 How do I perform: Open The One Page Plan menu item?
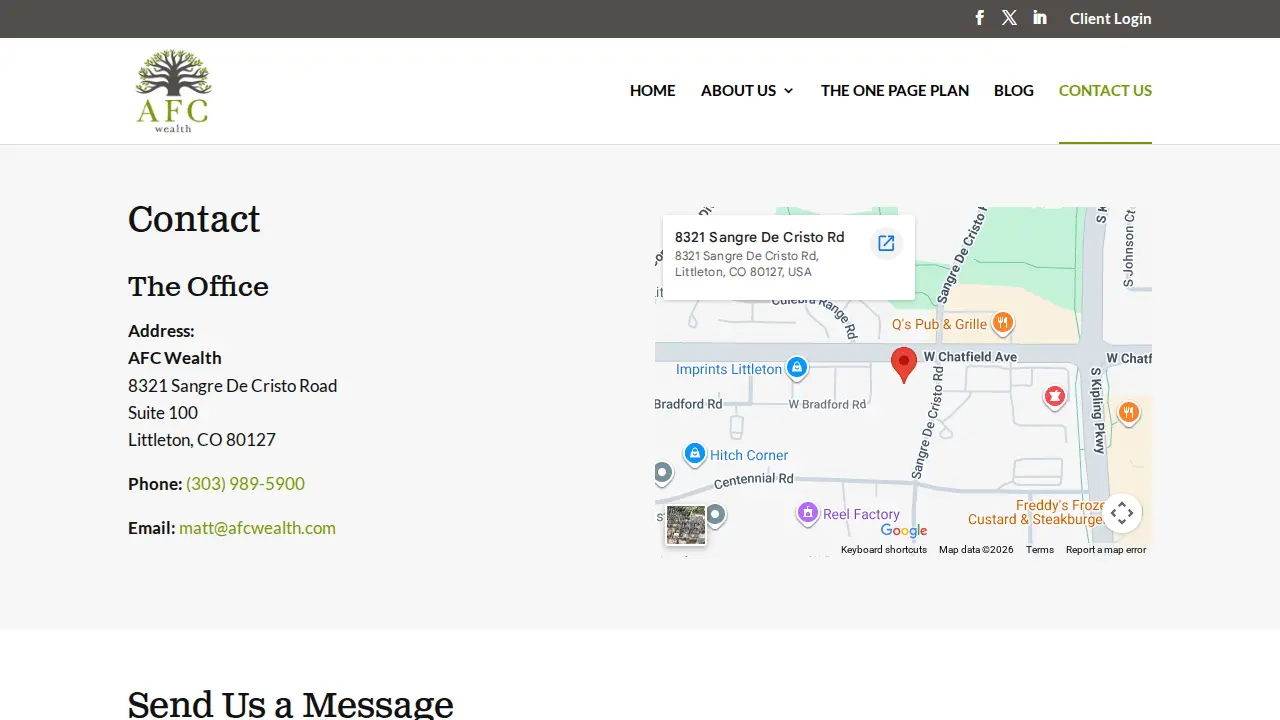[x=895, y=90]
